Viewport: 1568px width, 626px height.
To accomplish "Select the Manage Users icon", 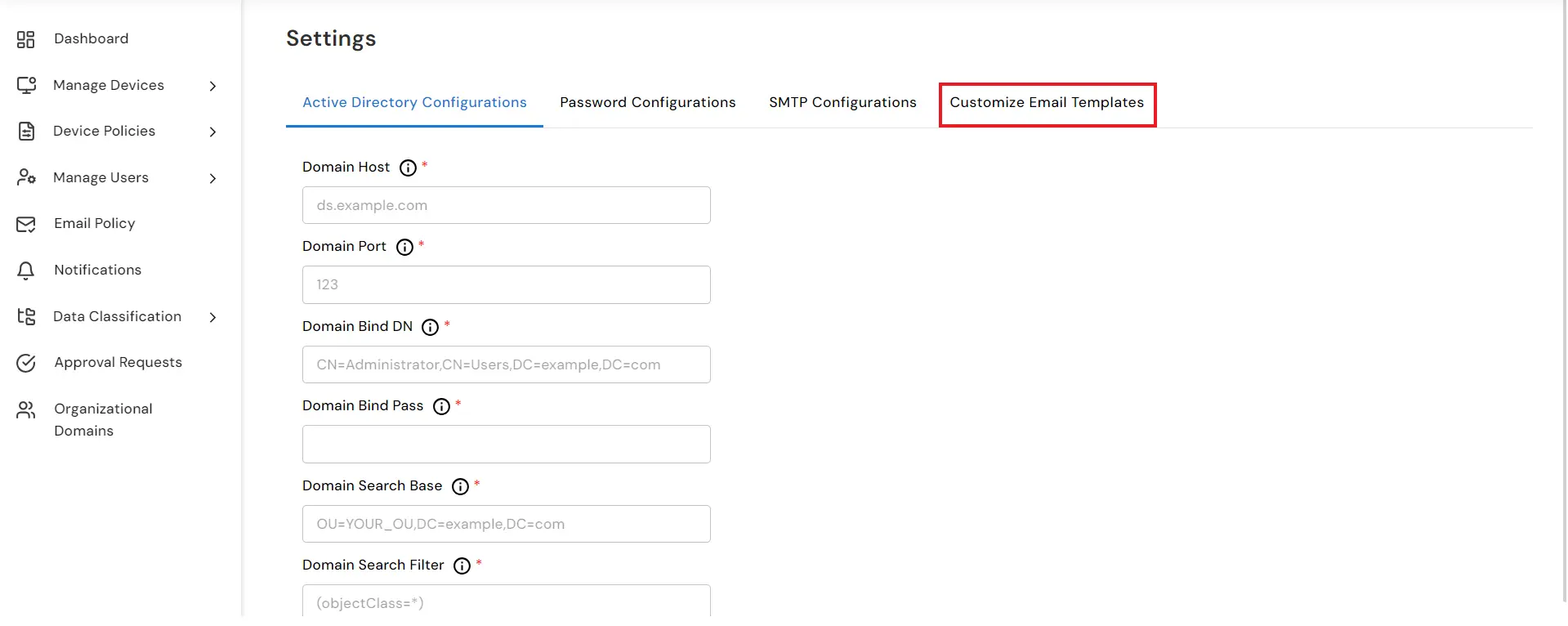I will coord(25,177).
